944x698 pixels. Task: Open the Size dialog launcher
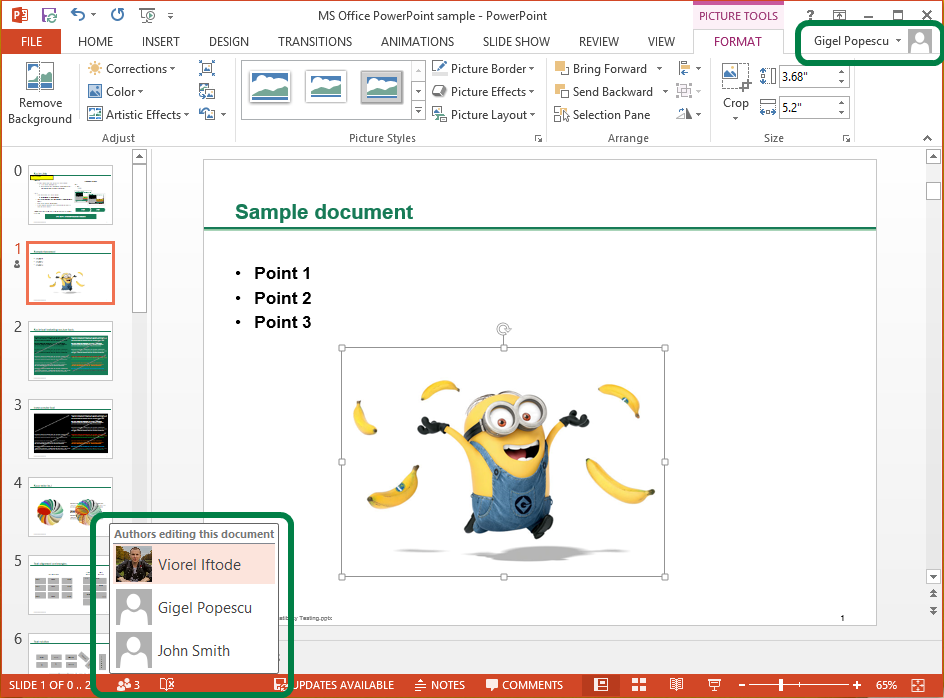(846, 139)
